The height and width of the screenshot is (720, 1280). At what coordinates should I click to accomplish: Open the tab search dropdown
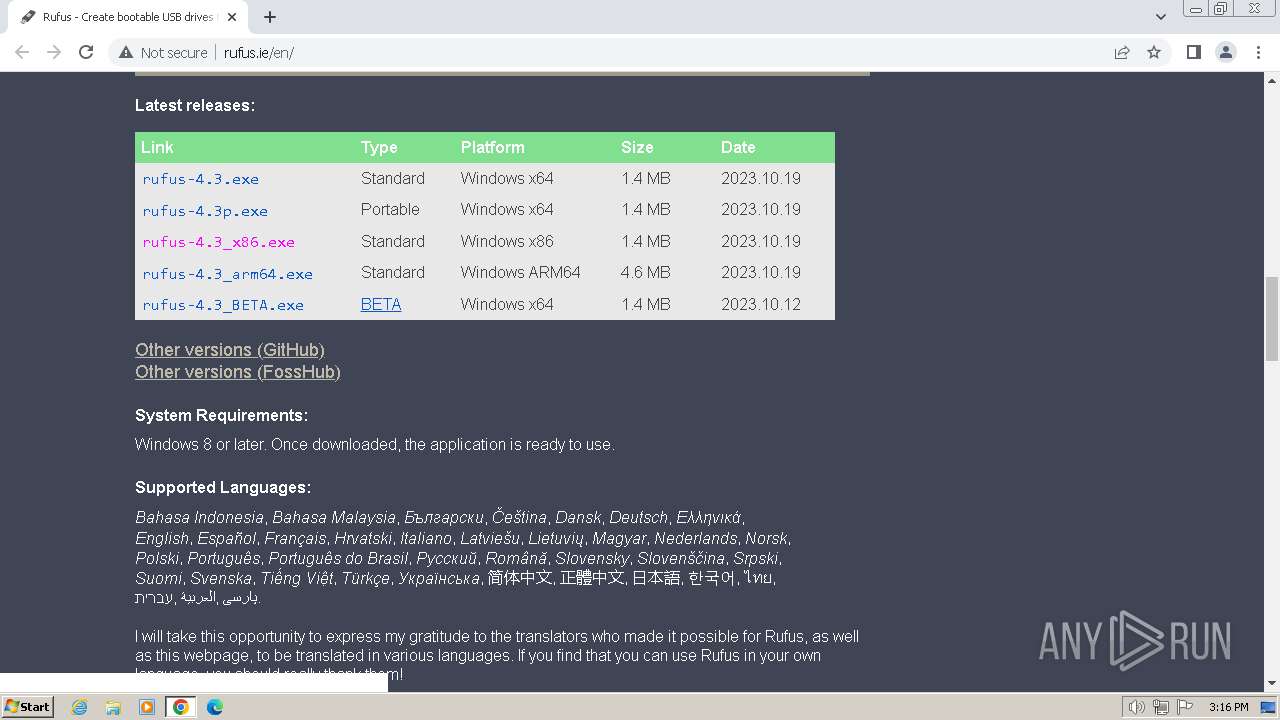coord(1160,17)
